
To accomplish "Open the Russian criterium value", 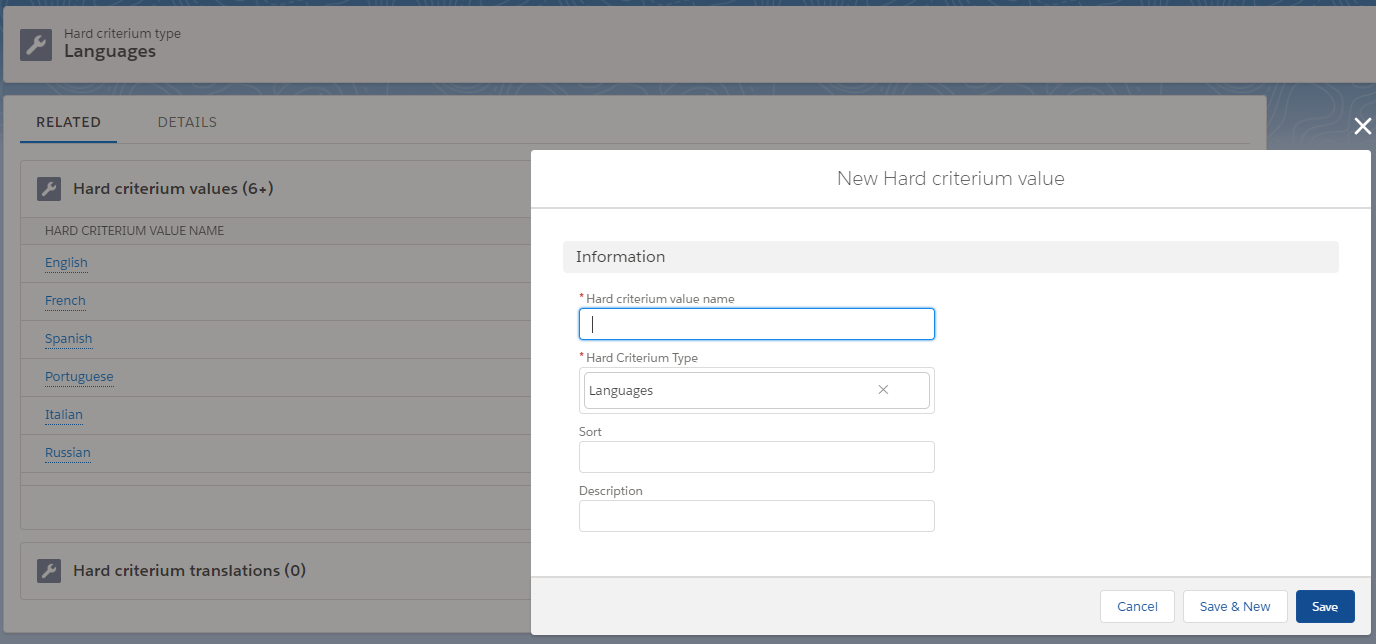I will click(68, 453).
